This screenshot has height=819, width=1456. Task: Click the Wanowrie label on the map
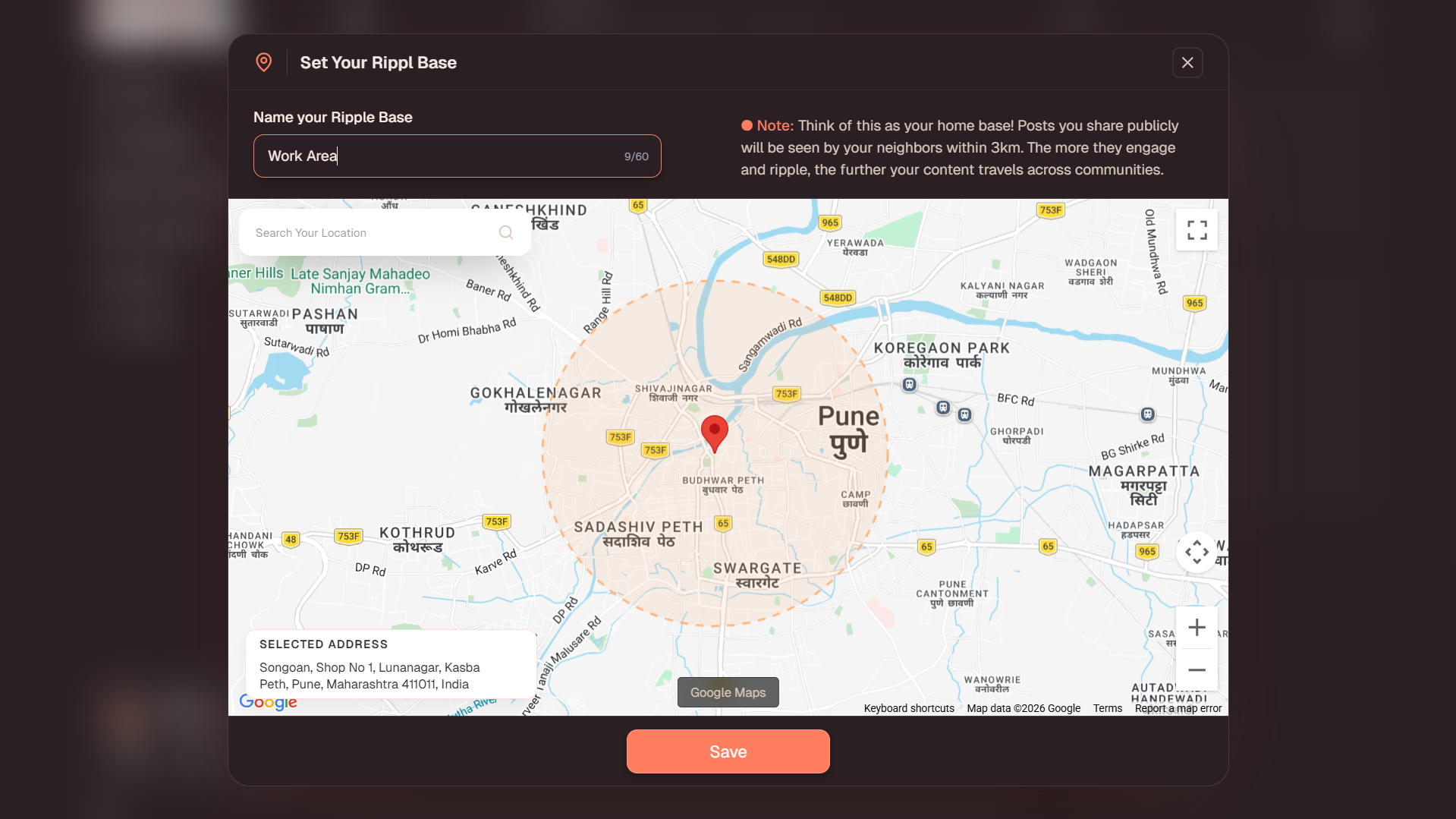pos(992,684)
